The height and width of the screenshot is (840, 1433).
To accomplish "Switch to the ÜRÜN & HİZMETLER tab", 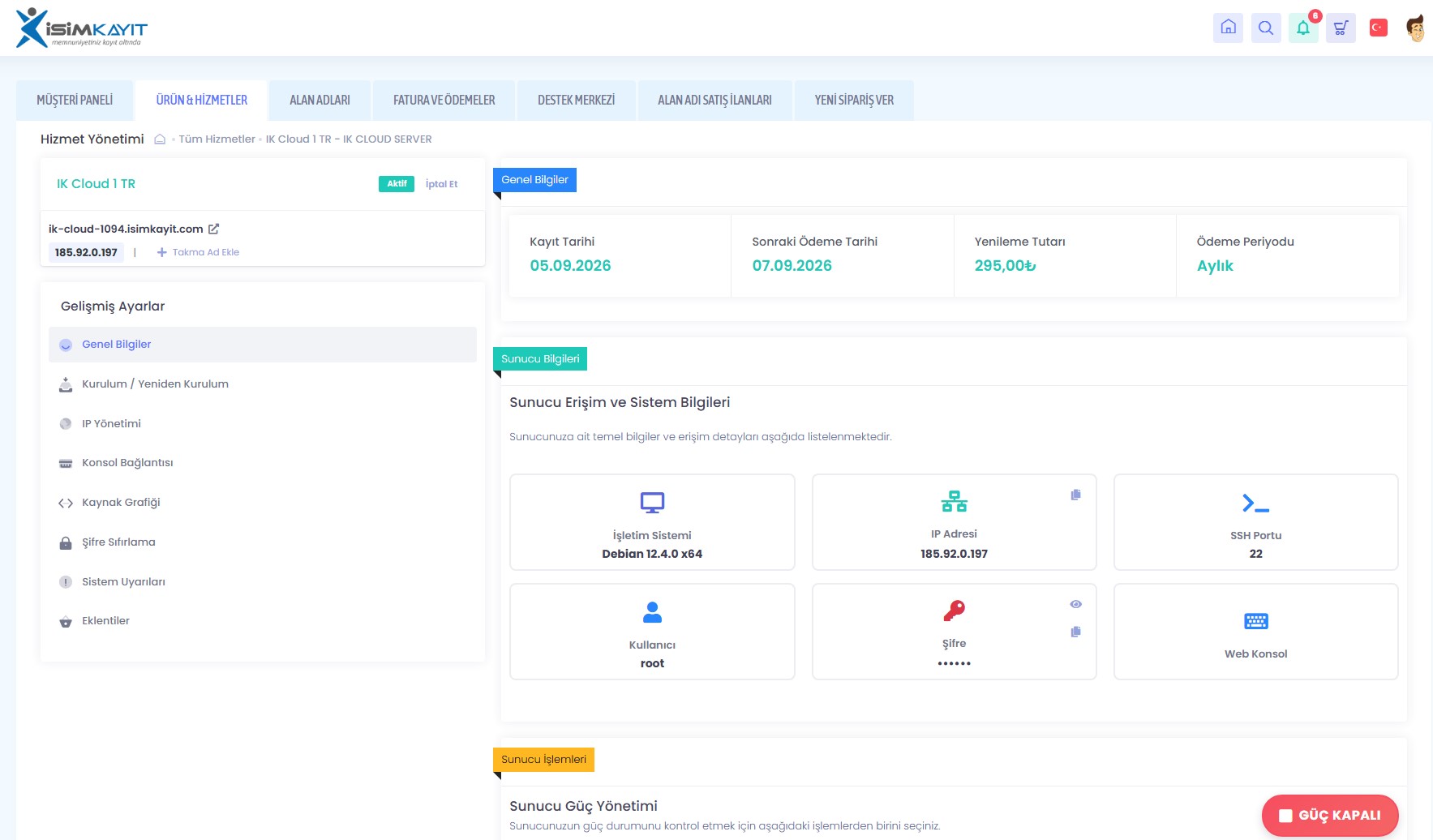I will pos(201,100).
